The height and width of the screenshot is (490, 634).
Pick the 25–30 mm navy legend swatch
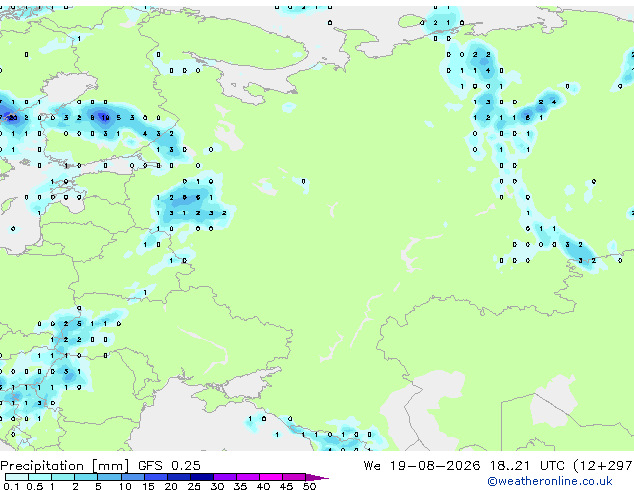pos(202,477)
